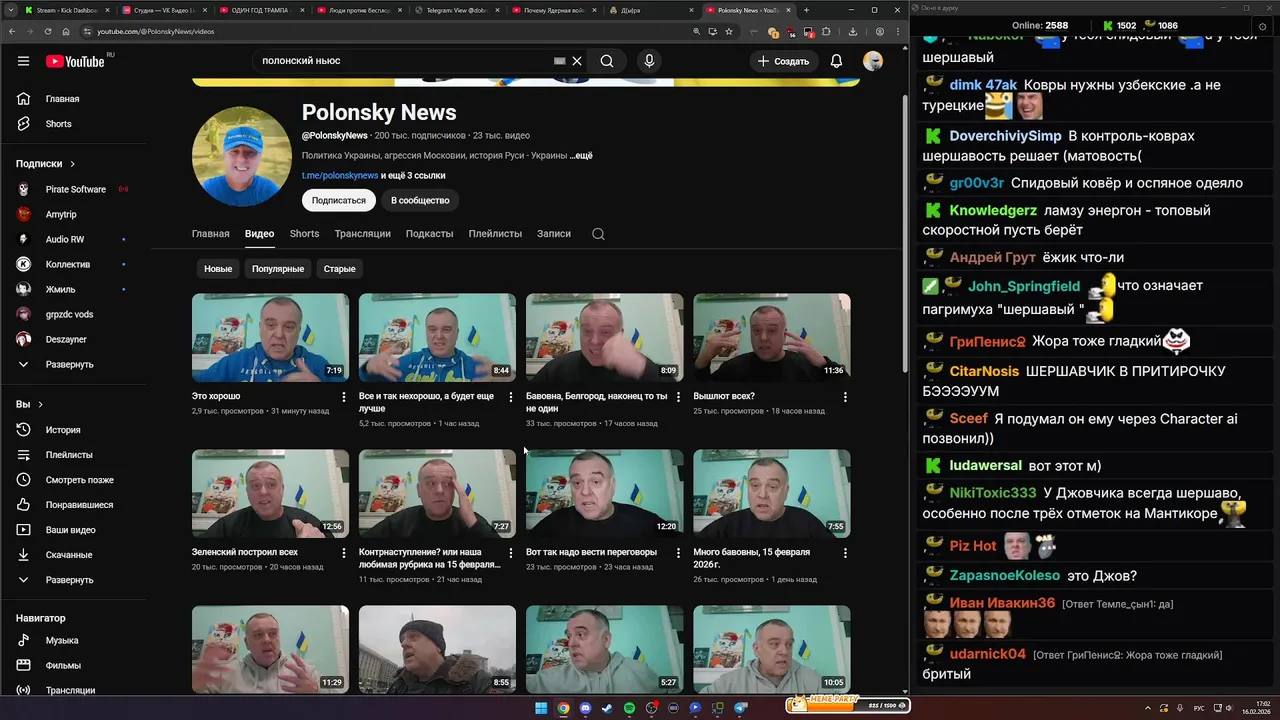Bookmark the page with the star icon
Viewport: 1280px width, 720px height.
click(x=730, y=31)
